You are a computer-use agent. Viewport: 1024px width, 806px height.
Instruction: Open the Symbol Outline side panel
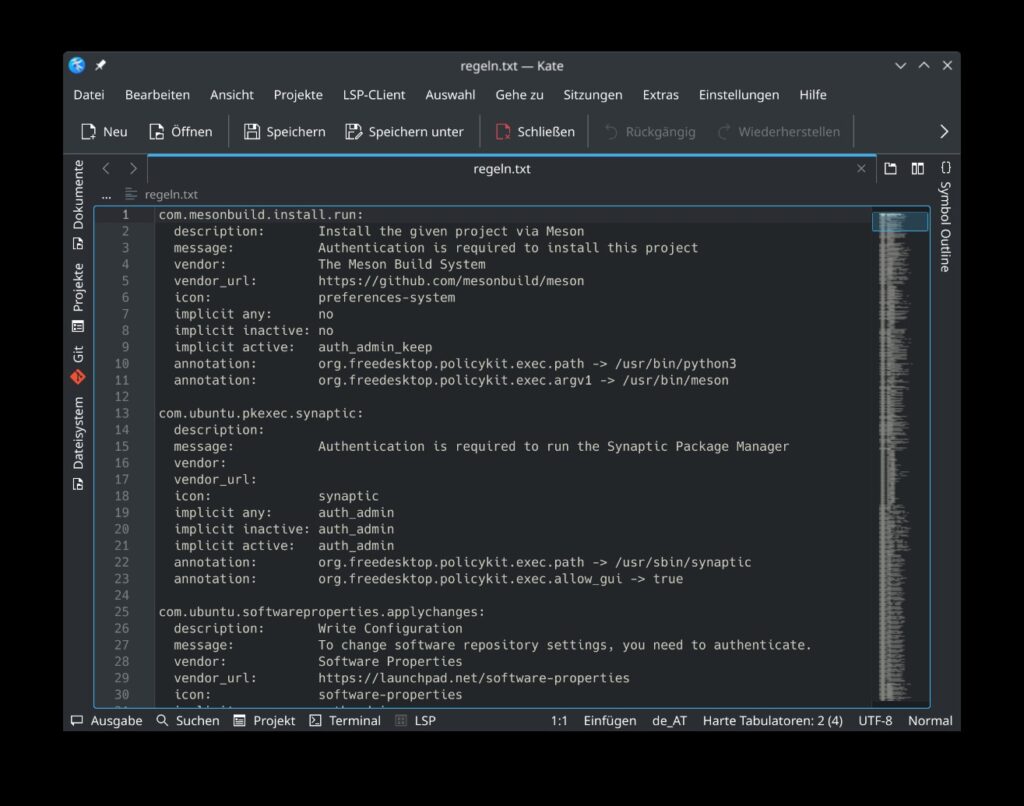(945, 217)
